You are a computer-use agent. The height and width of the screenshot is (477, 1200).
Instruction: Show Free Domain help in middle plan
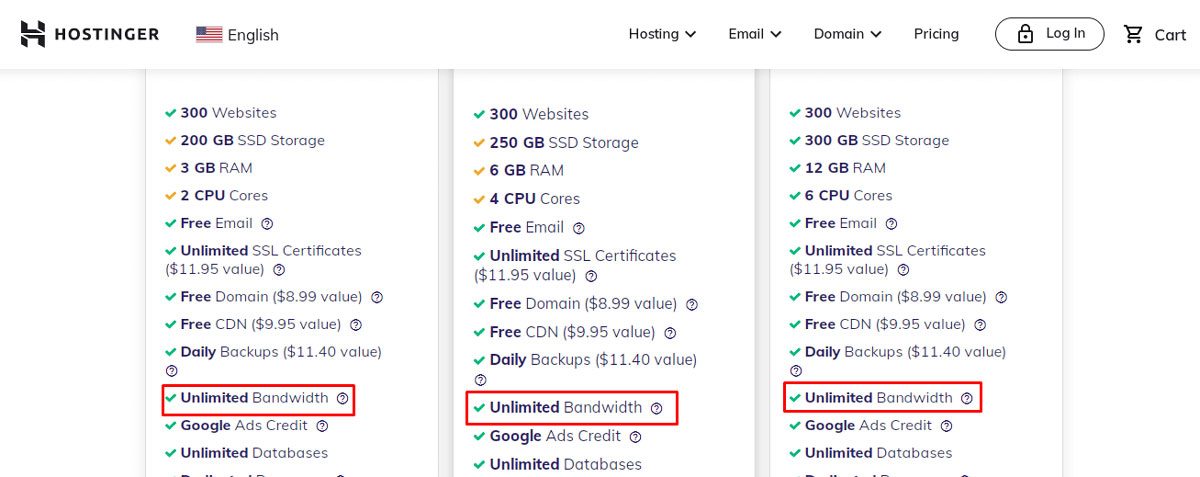(x=692, y=305)
